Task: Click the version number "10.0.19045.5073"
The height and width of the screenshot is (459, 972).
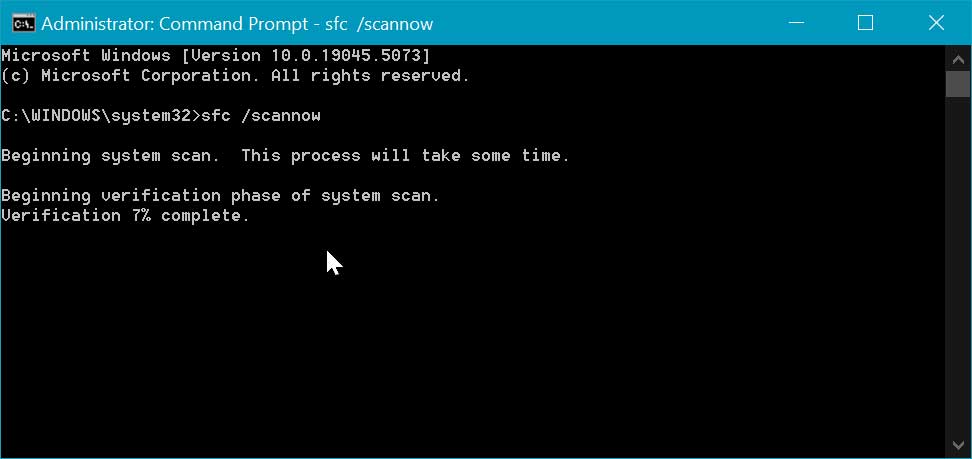Action: click(346, 56)
